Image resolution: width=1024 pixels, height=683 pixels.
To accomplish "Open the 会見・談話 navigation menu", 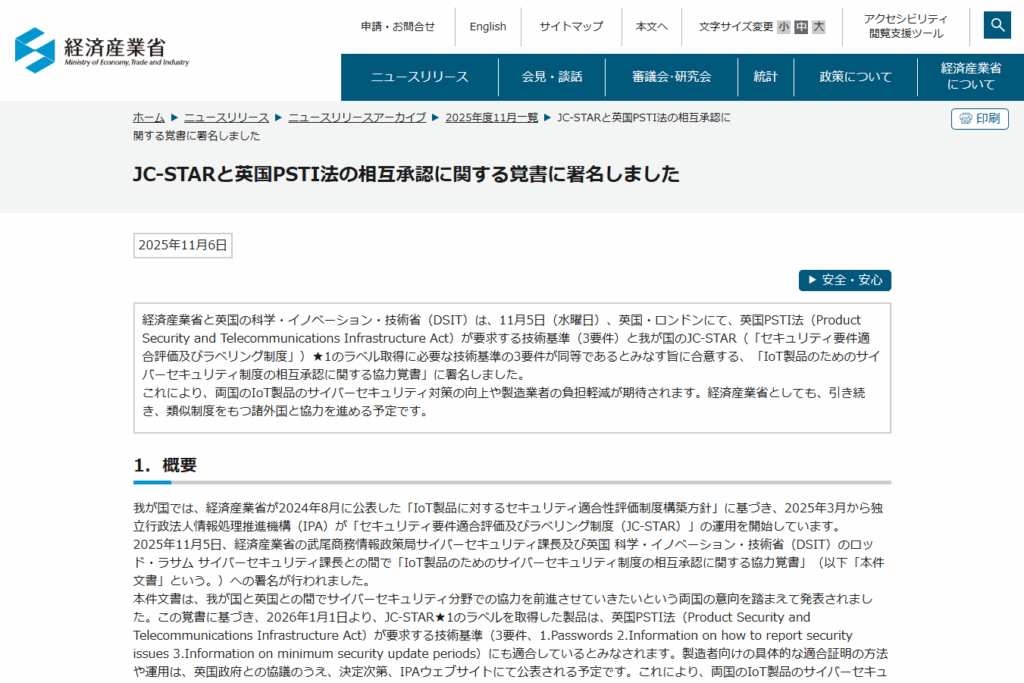I will pyautogui.click(x=551, y=76).
